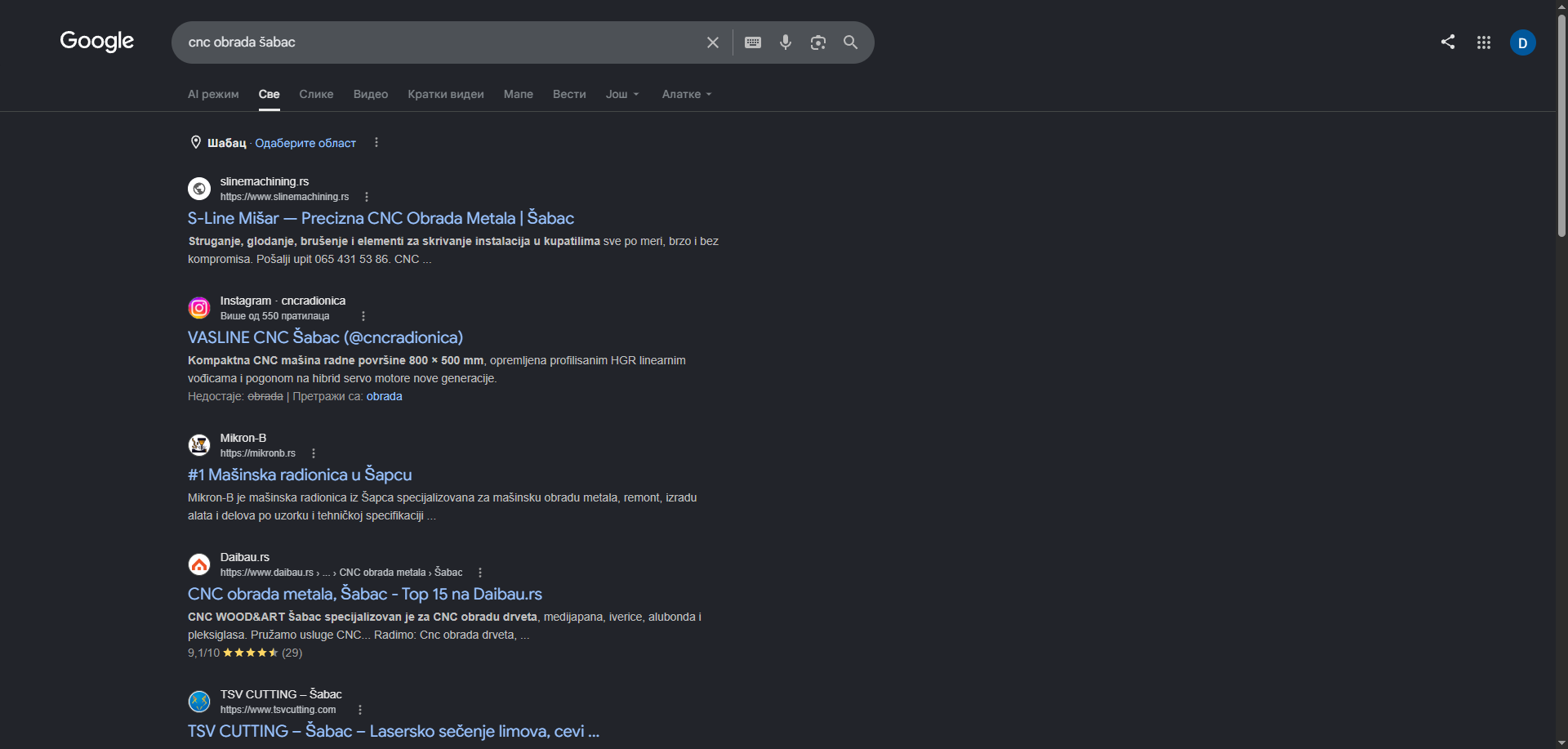The width and height of the screenshot is (1568, 749).
Task: Share the results page via share icon
Action: pos(1448,42)
